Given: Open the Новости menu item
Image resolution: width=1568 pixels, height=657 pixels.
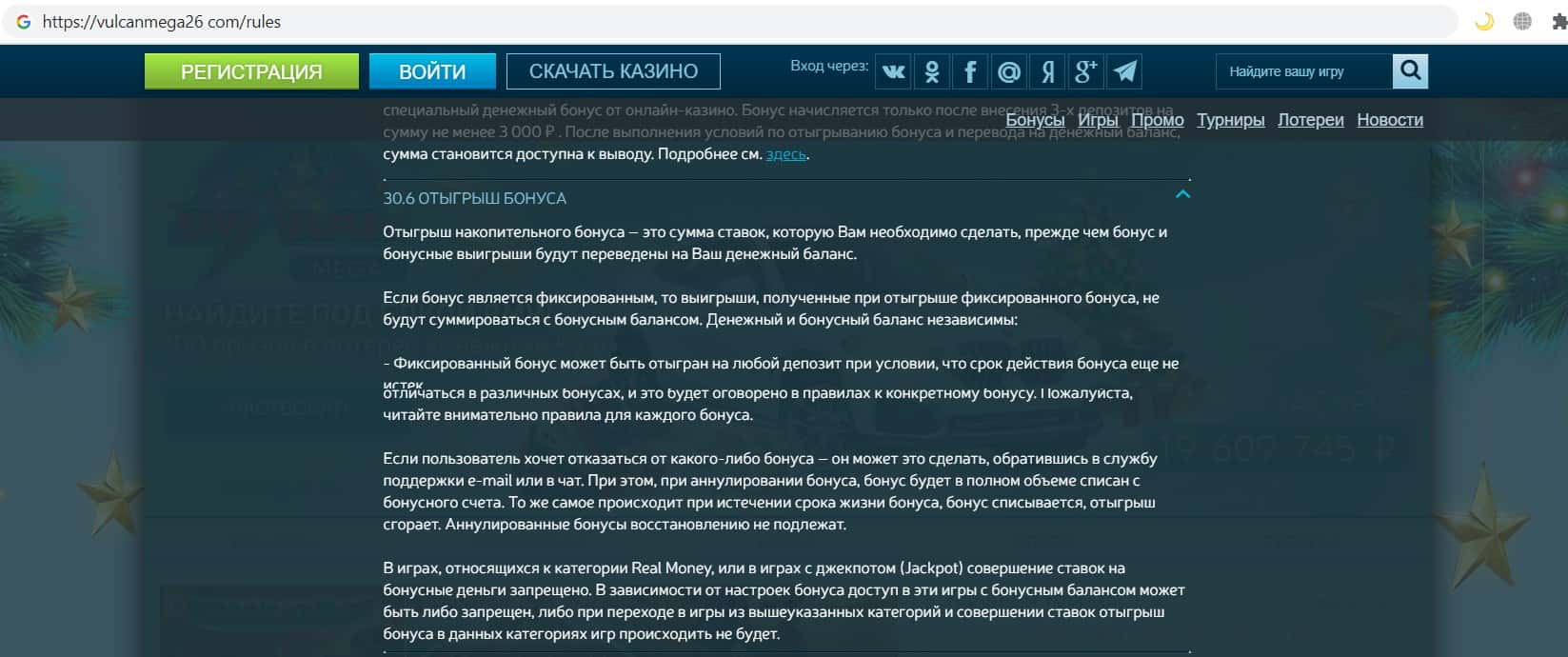Looking at the screenshot, I should [x=1389, y=120].
